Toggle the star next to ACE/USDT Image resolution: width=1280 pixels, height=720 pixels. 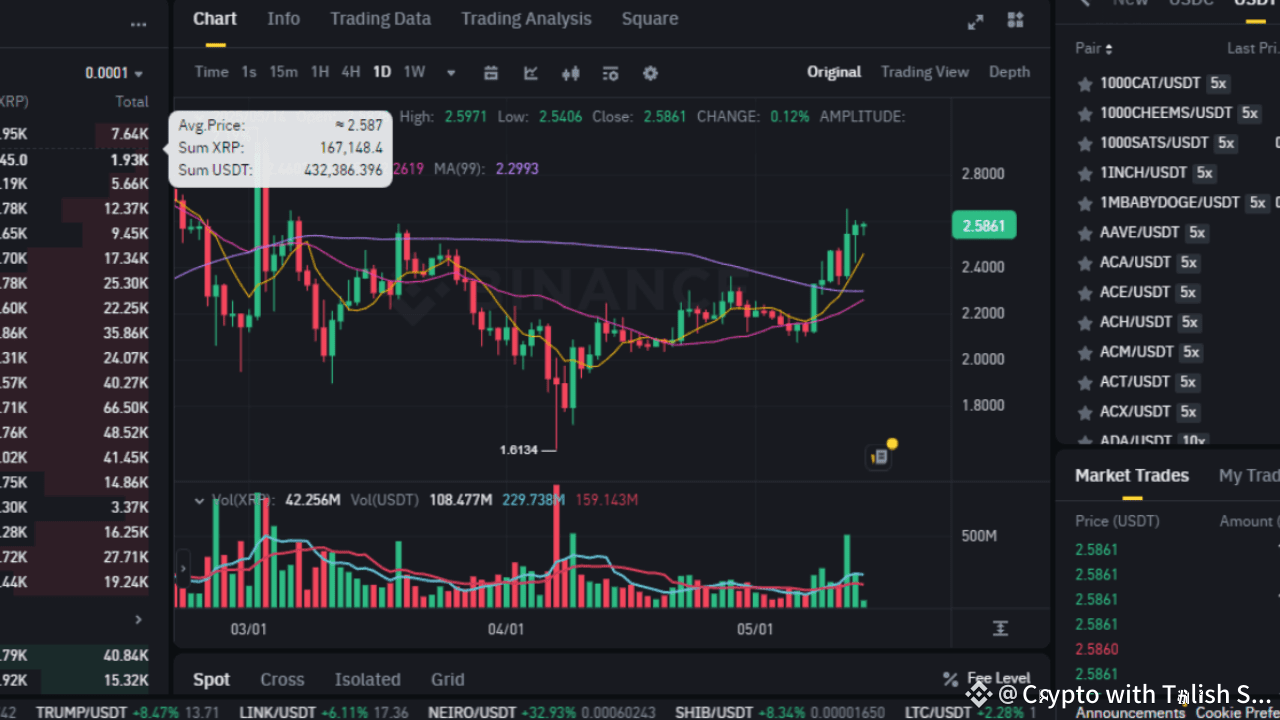[1084, 293]
